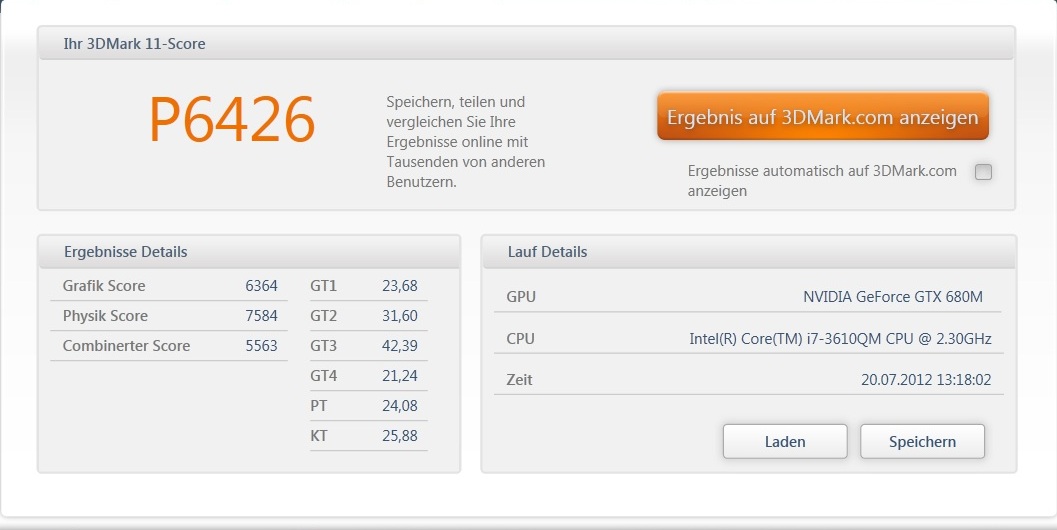The image size is (1057, 530).
Task: Select the GT3 value 42,39
Action: pyautogui.click(x=400, y=346)
